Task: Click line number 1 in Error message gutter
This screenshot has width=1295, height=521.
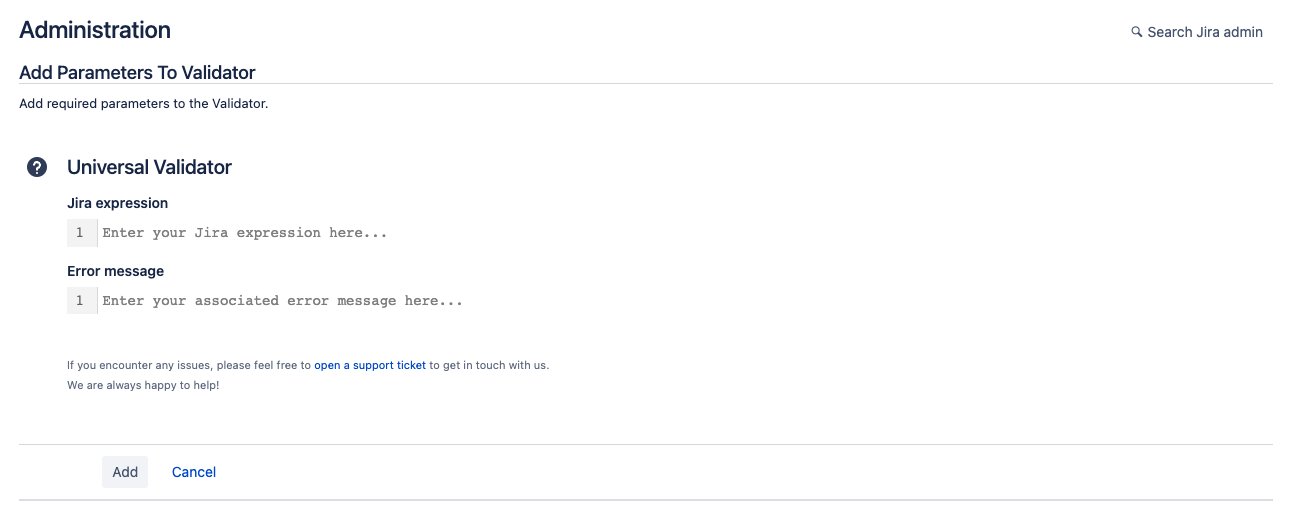Action: tap(80, 301)
